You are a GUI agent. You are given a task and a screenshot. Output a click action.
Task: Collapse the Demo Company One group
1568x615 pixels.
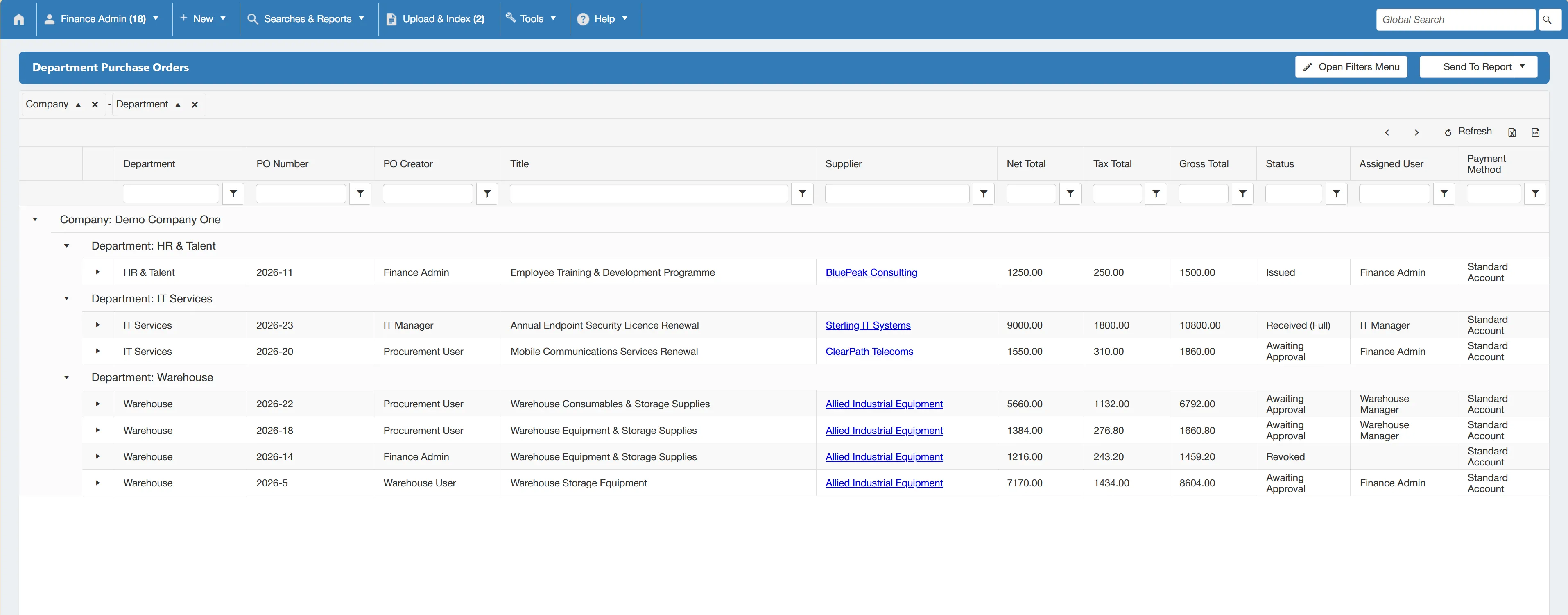coord(35,219)
